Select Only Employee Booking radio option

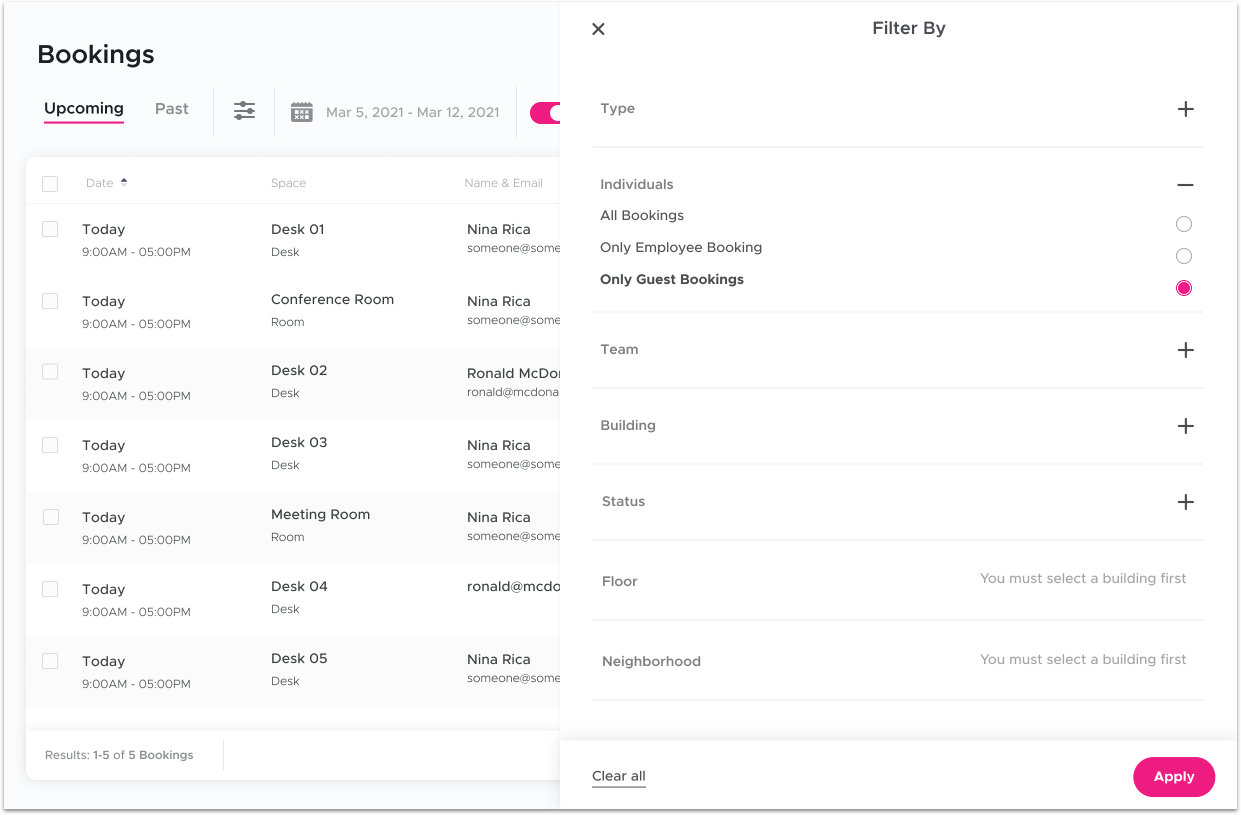[1184, 256]
